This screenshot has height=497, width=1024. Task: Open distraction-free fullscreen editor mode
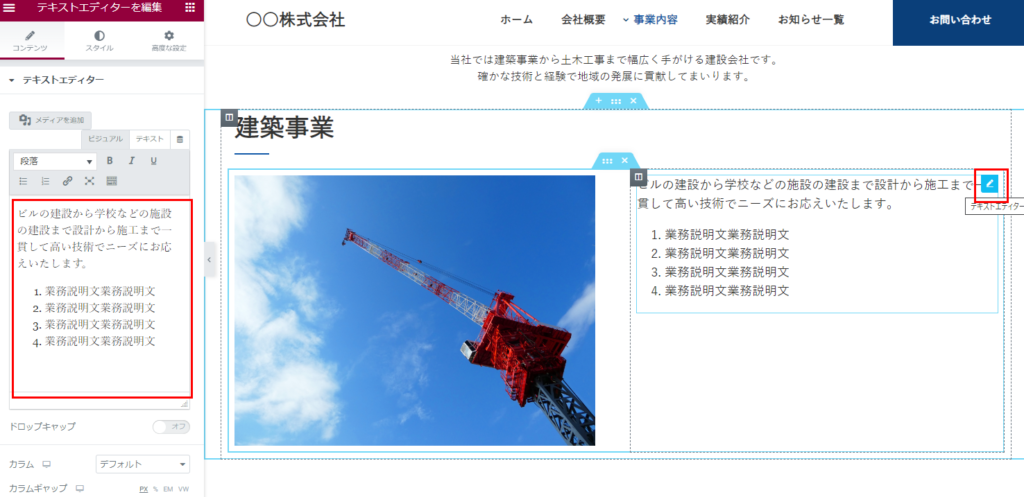click(89, 181)
